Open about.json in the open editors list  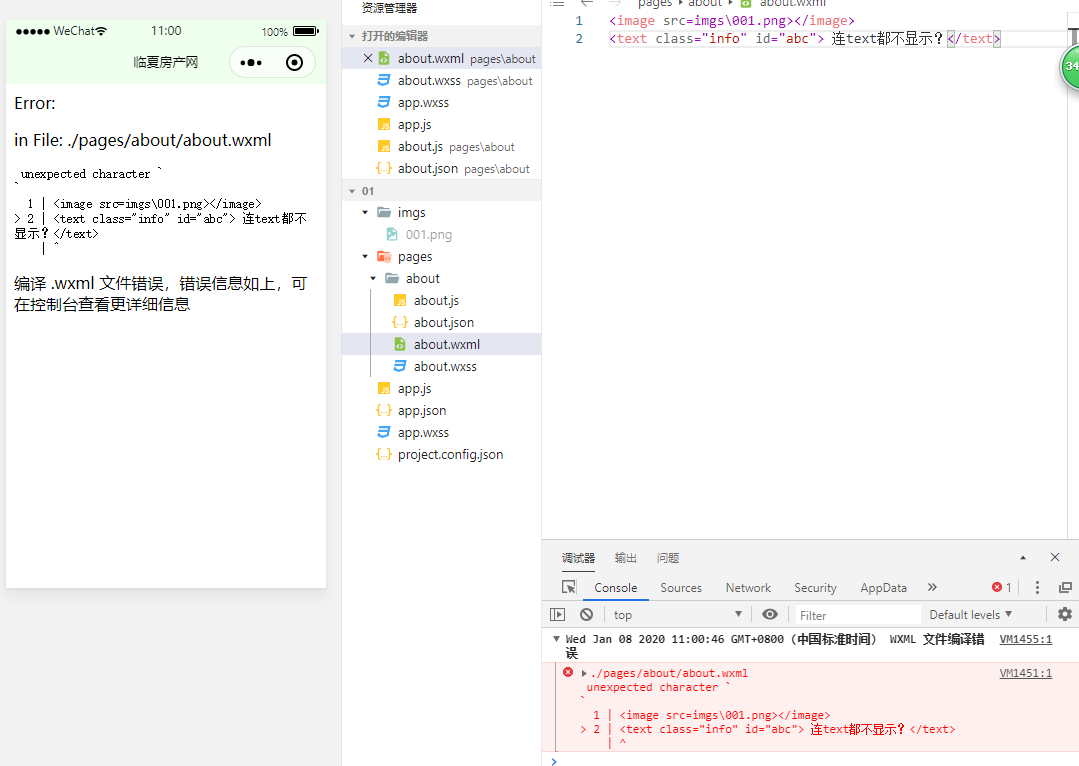(x=441, y=169)
